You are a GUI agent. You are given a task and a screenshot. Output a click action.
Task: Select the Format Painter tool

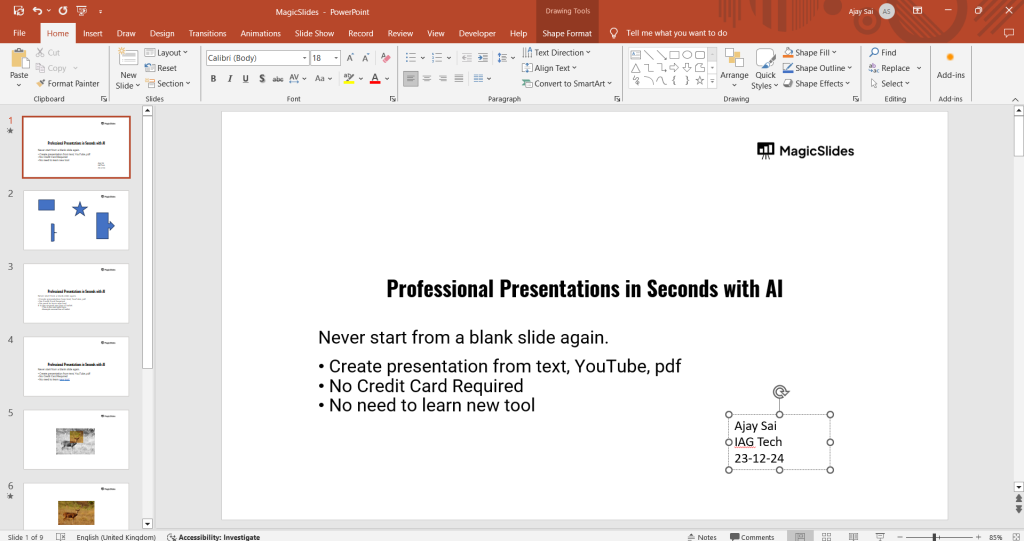67,84
